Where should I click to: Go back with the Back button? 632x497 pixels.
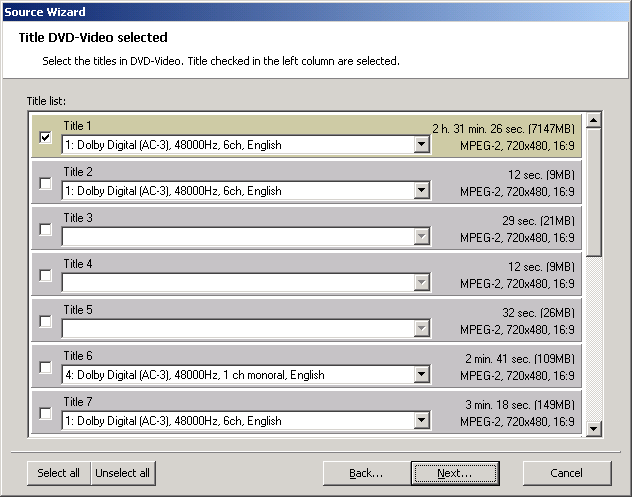click(366, 473)
